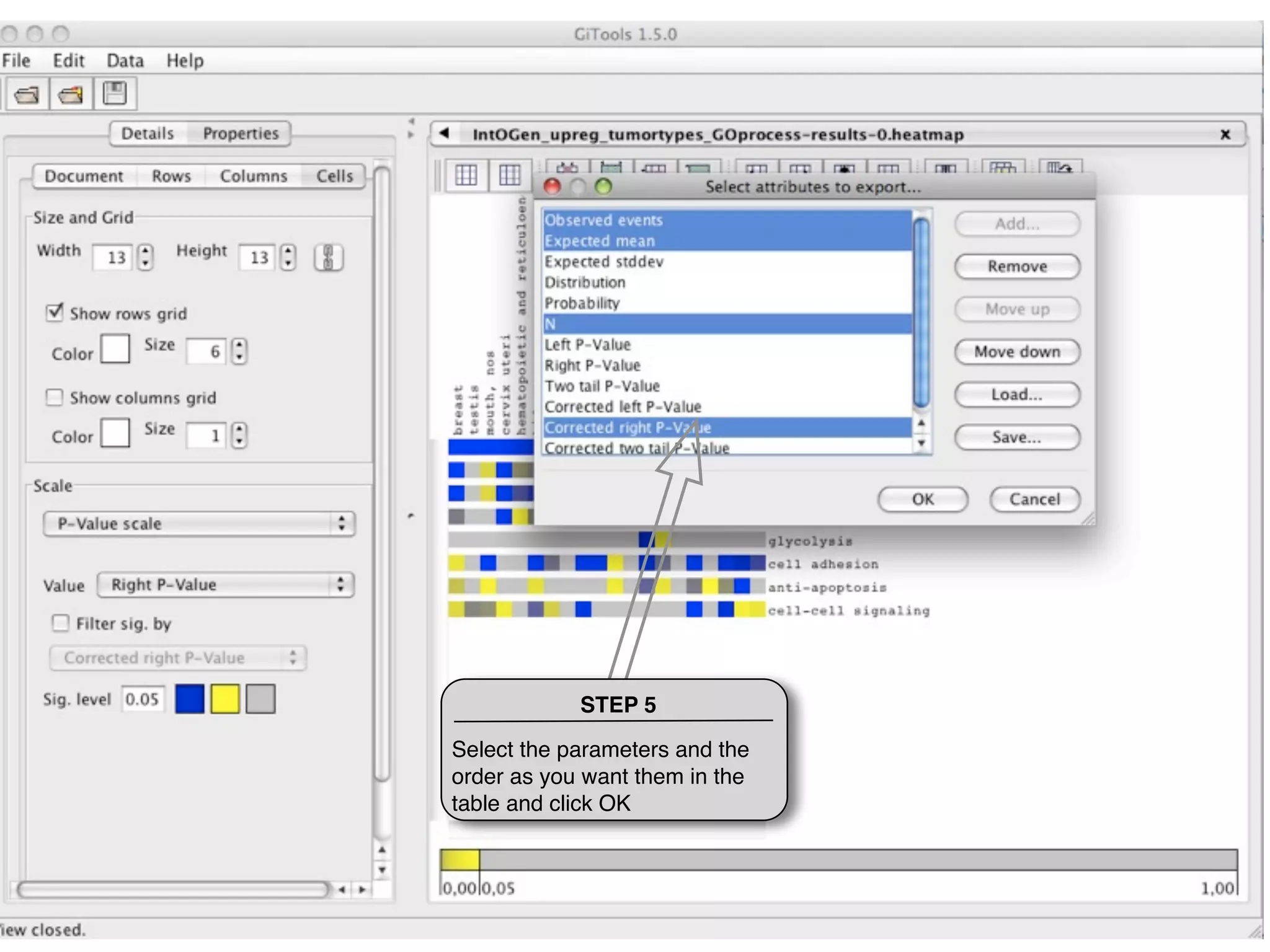Decrease the Height value with down arrow
This screenshot has height=952, width=1270.
(288, 263)
